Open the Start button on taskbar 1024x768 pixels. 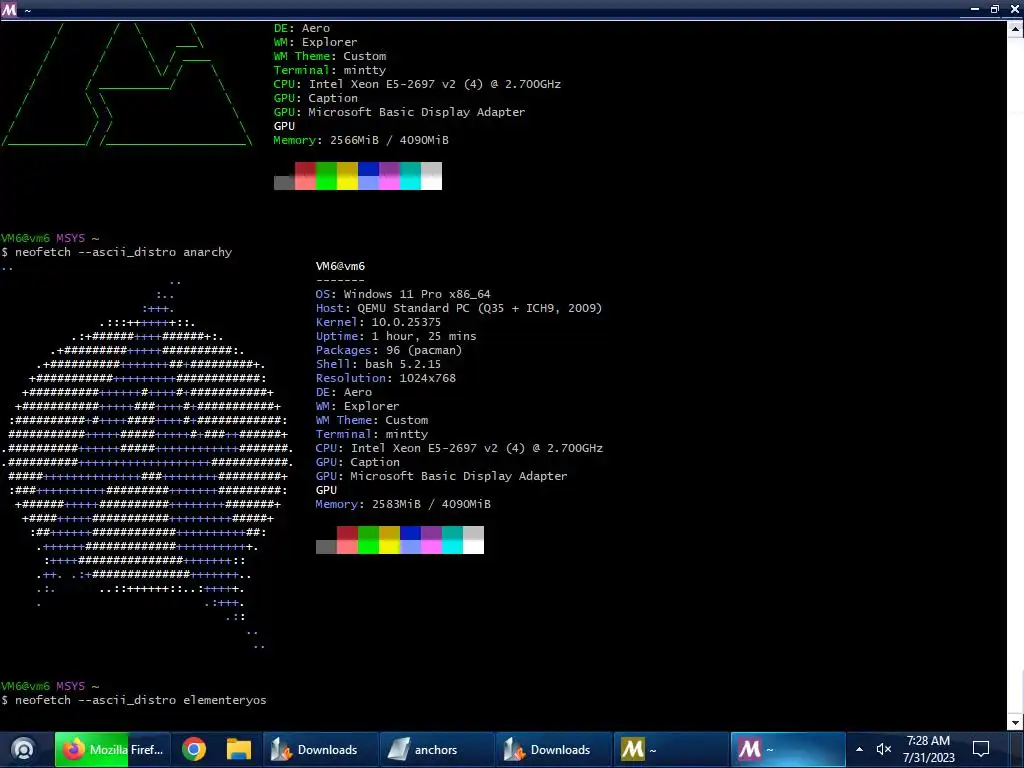pos(23,749)
